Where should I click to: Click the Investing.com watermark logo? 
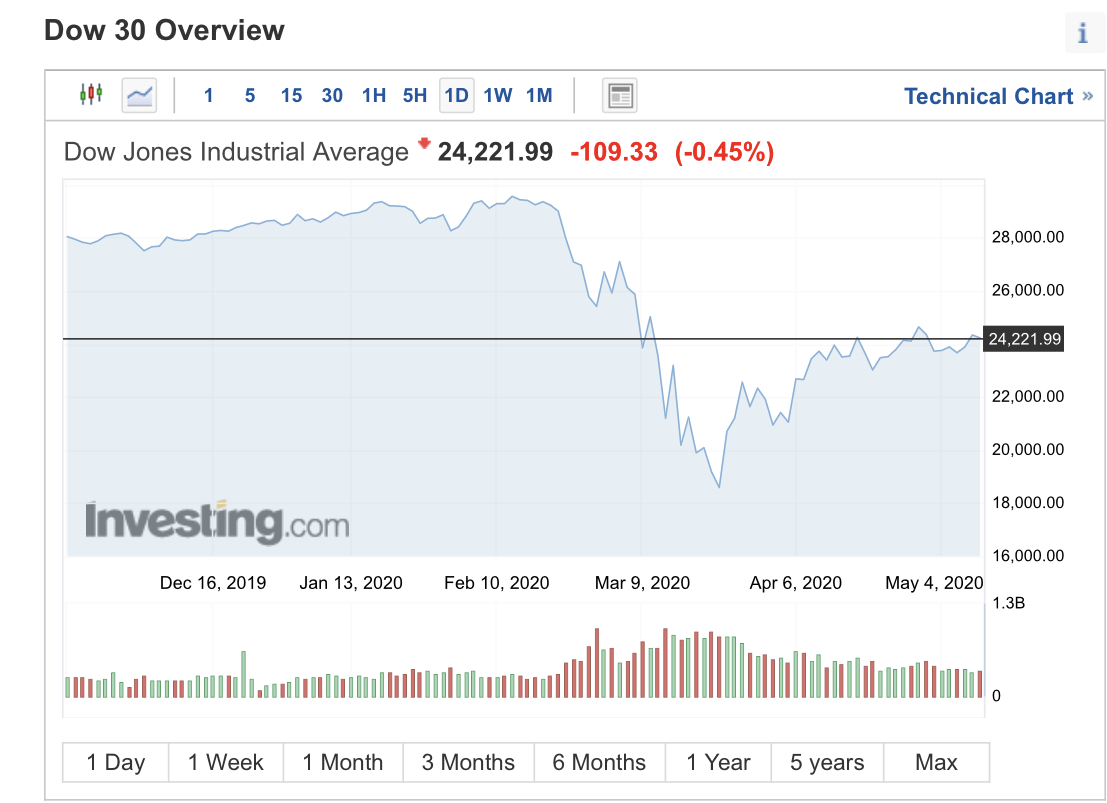217,522
